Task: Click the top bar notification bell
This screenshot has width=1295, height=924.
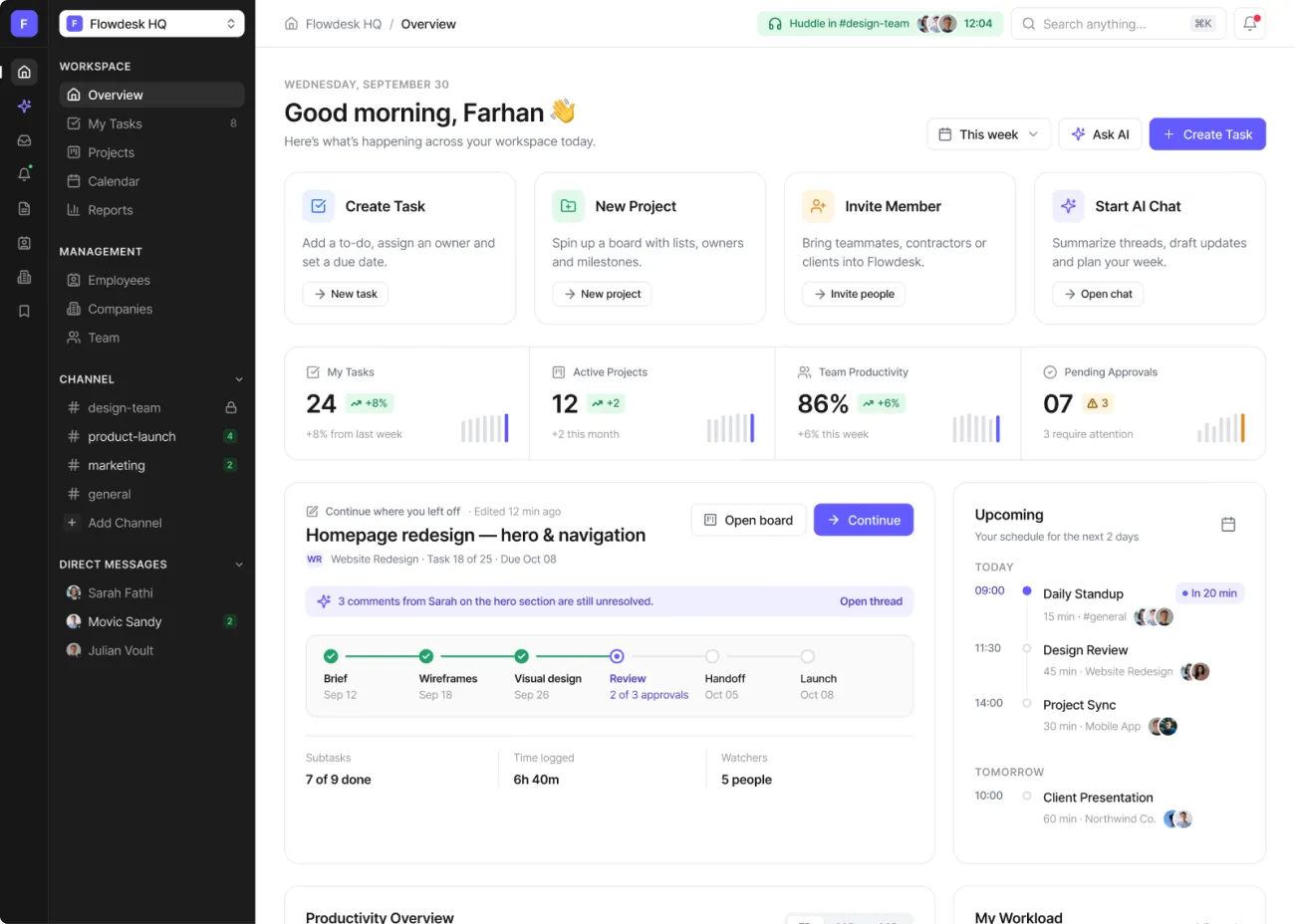Action: click(1249, 24)
